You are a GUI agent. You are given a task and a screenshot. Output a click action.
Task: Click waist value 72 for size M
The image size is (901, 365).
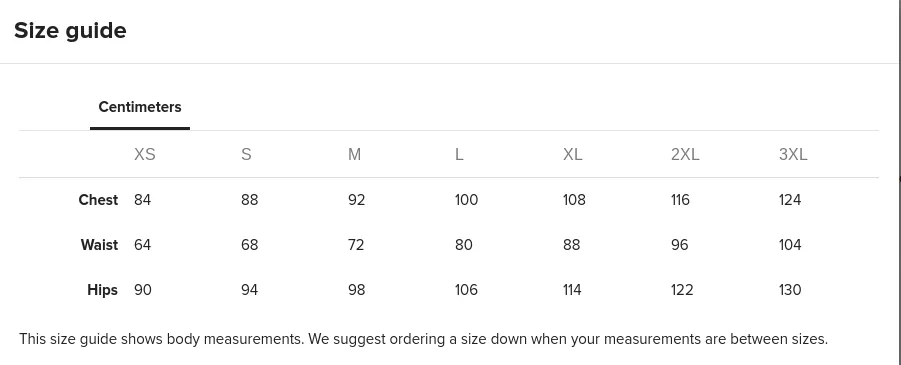click(x=356, y=245)
